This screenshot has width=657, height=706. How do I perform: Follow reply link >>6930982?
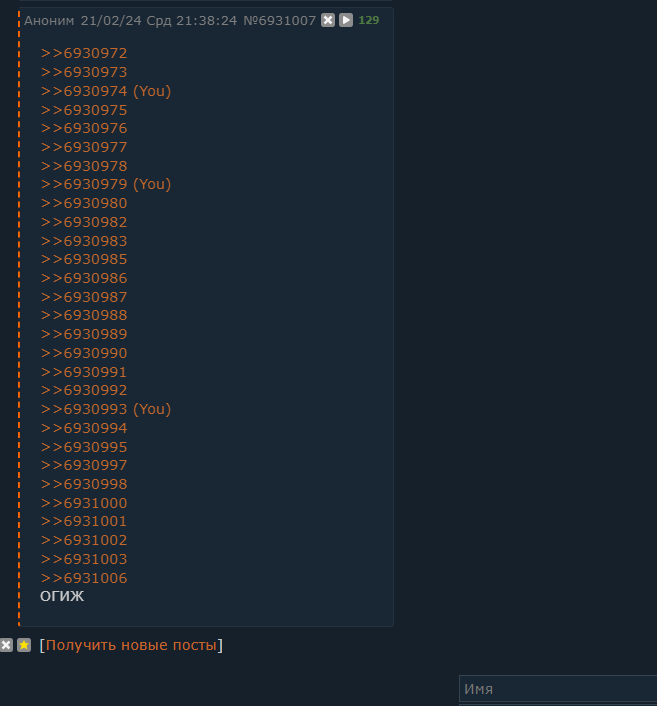point(84,222)
